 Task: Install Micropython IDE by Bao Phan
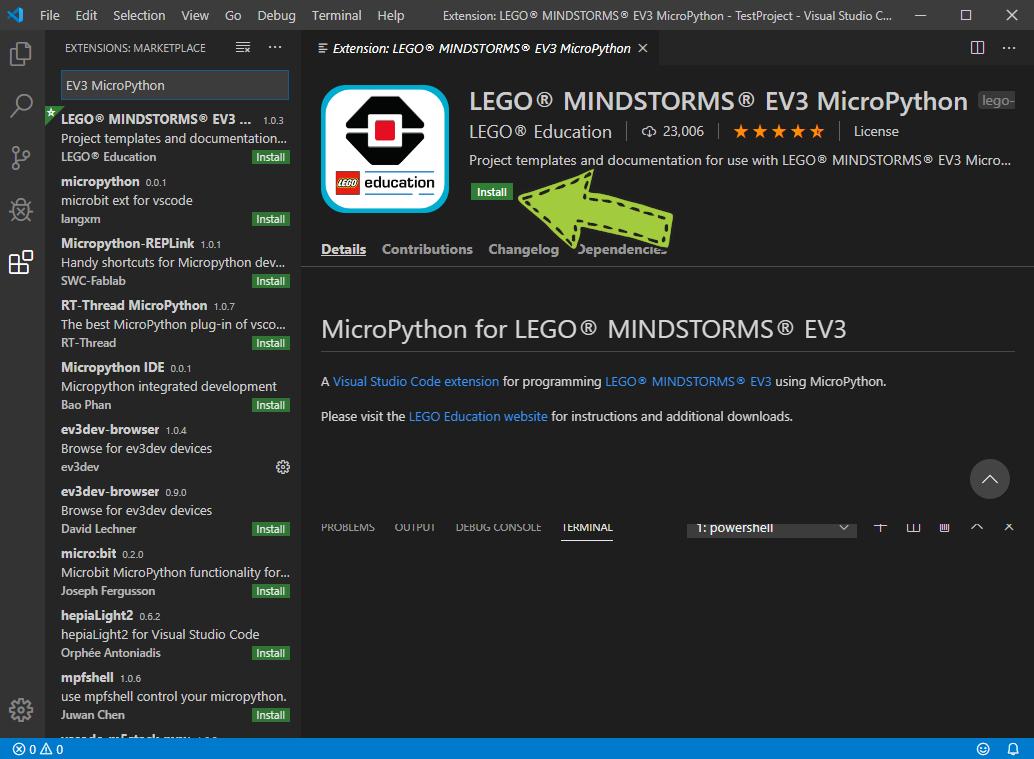coord(270,405)
